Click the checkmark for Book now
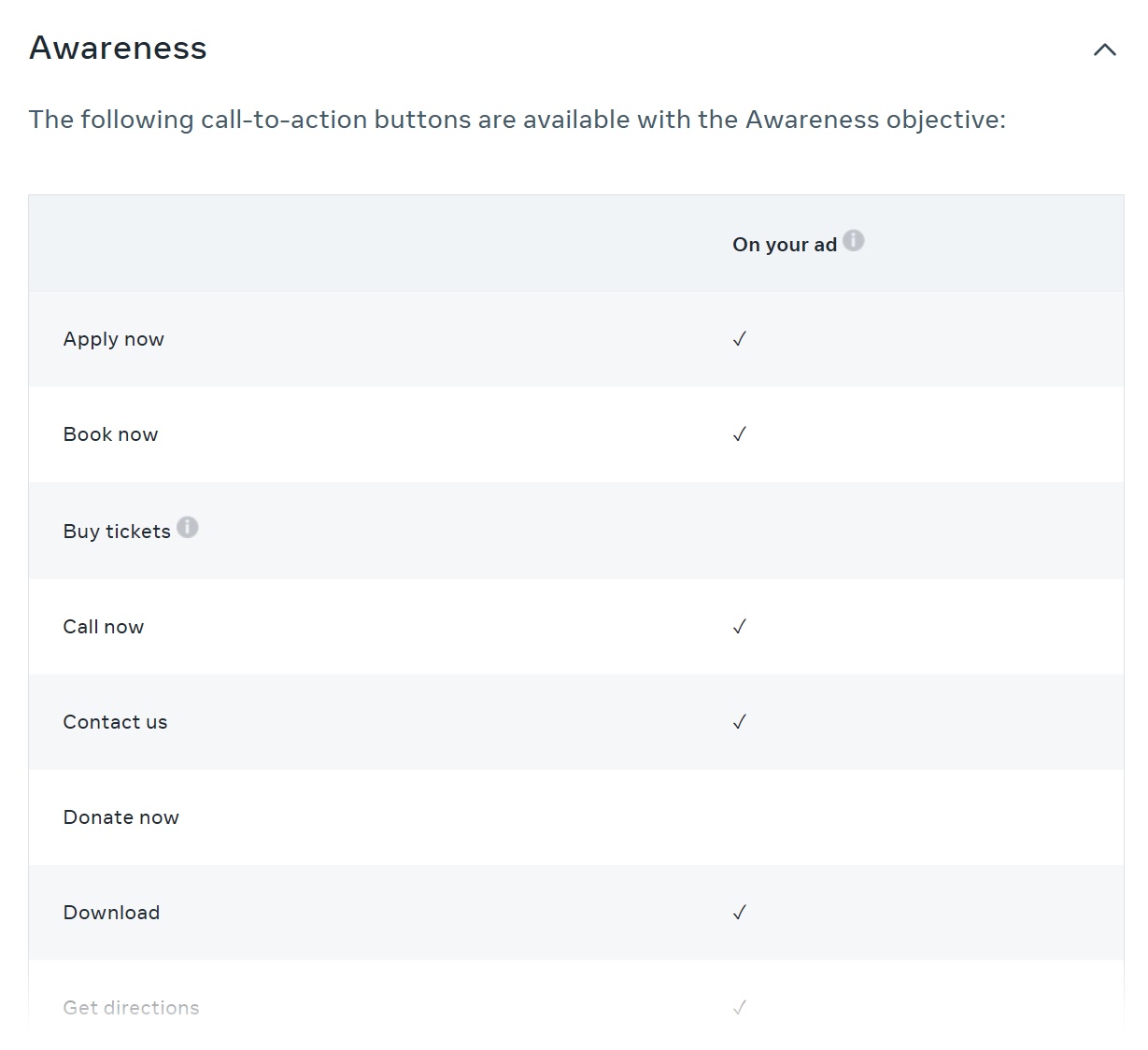 (739, 434)
